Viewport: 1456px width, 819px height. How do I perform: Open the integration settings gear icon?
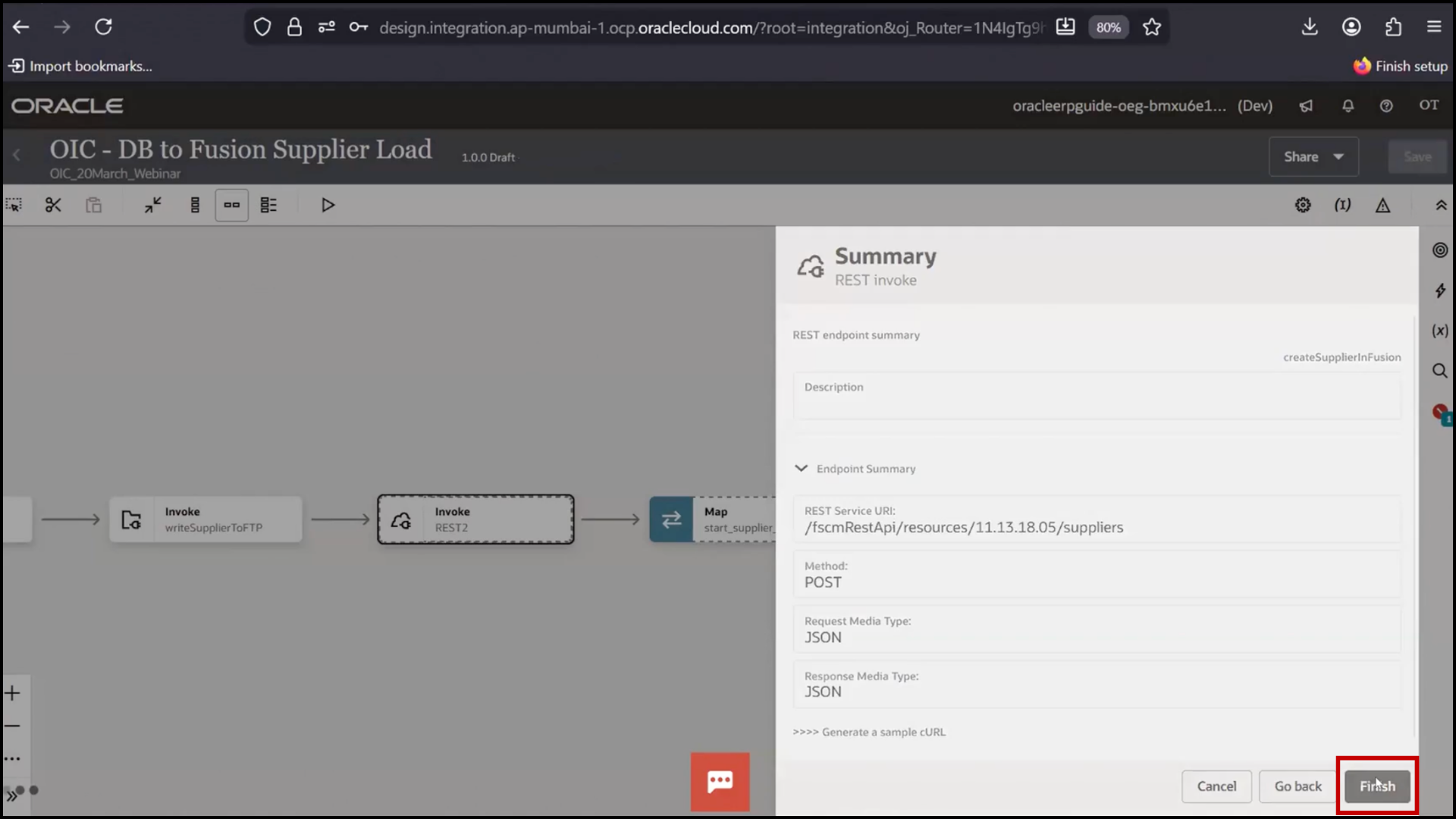point(1303,205)
